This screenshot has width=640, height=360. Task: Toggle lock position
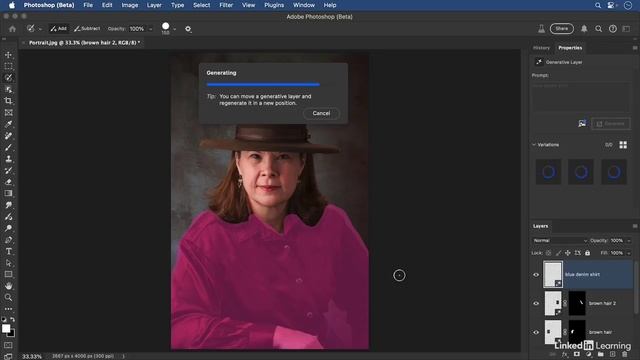[x=568, y=253]
